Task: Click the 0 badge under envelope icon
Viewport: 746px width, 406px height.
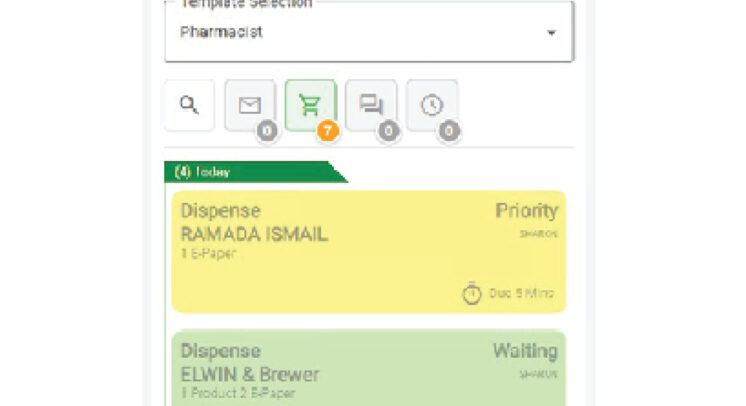Action: click(x=266, y=131)
